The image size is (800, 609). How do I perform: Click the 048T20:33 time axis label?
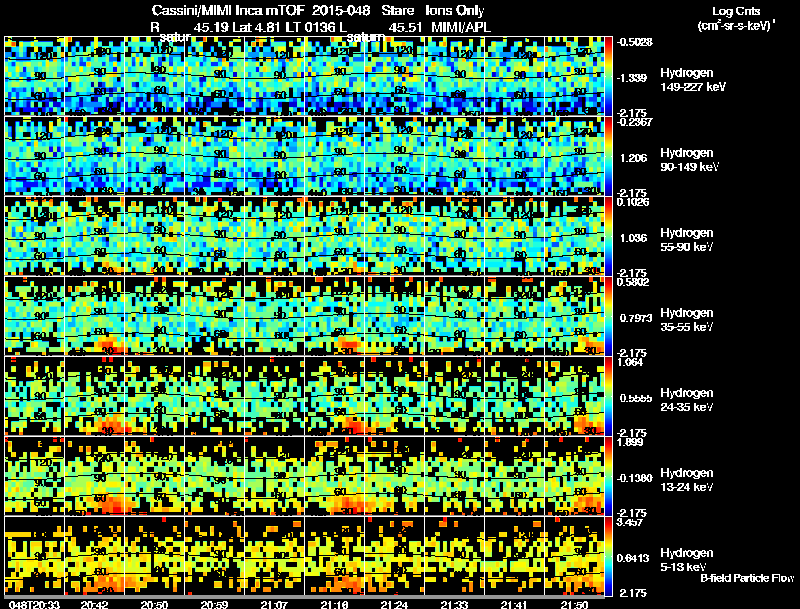34,604
